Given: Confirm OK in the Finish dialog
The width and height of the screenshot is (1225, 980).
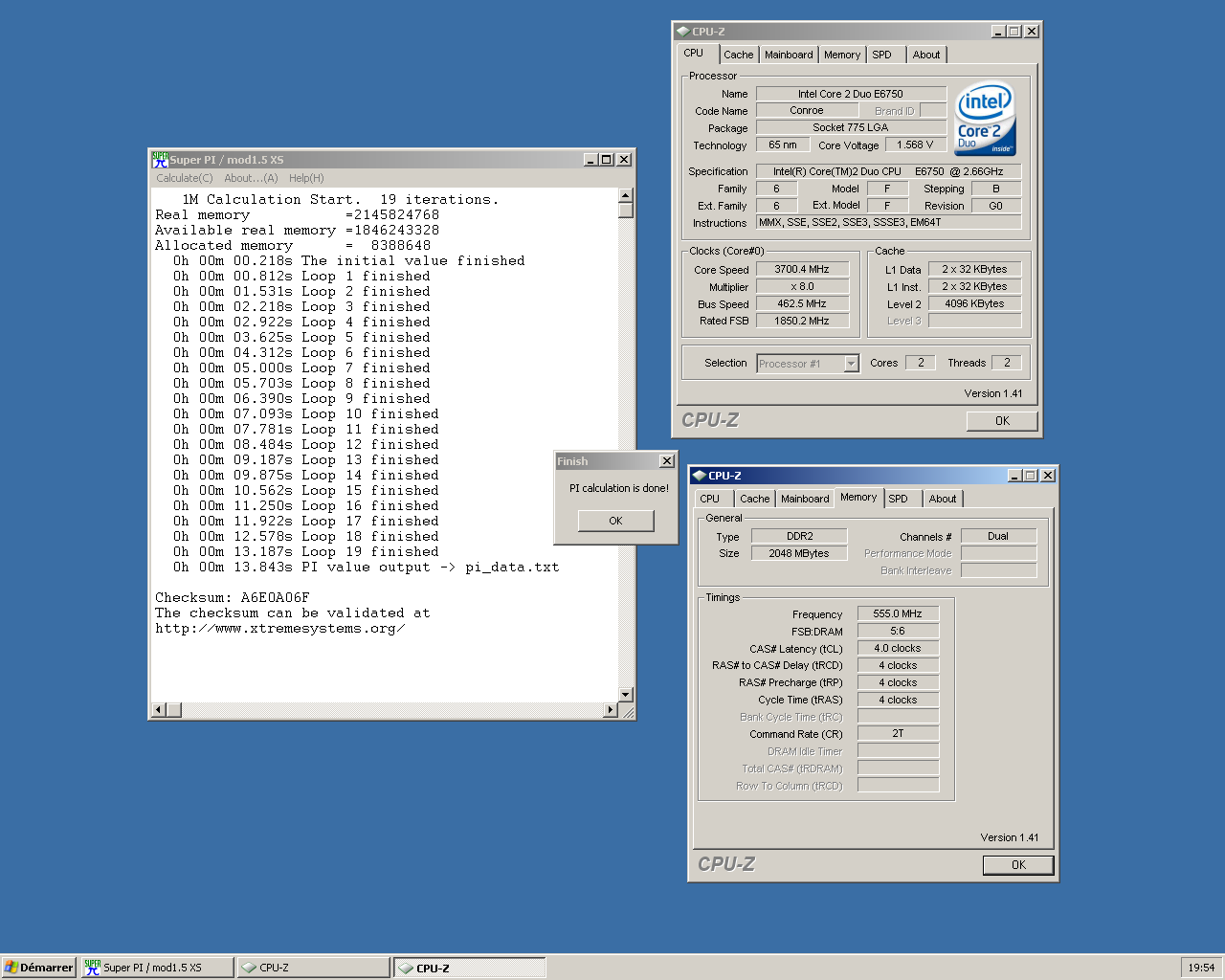Looking at the screenshot, I should [x=615, y=521].
